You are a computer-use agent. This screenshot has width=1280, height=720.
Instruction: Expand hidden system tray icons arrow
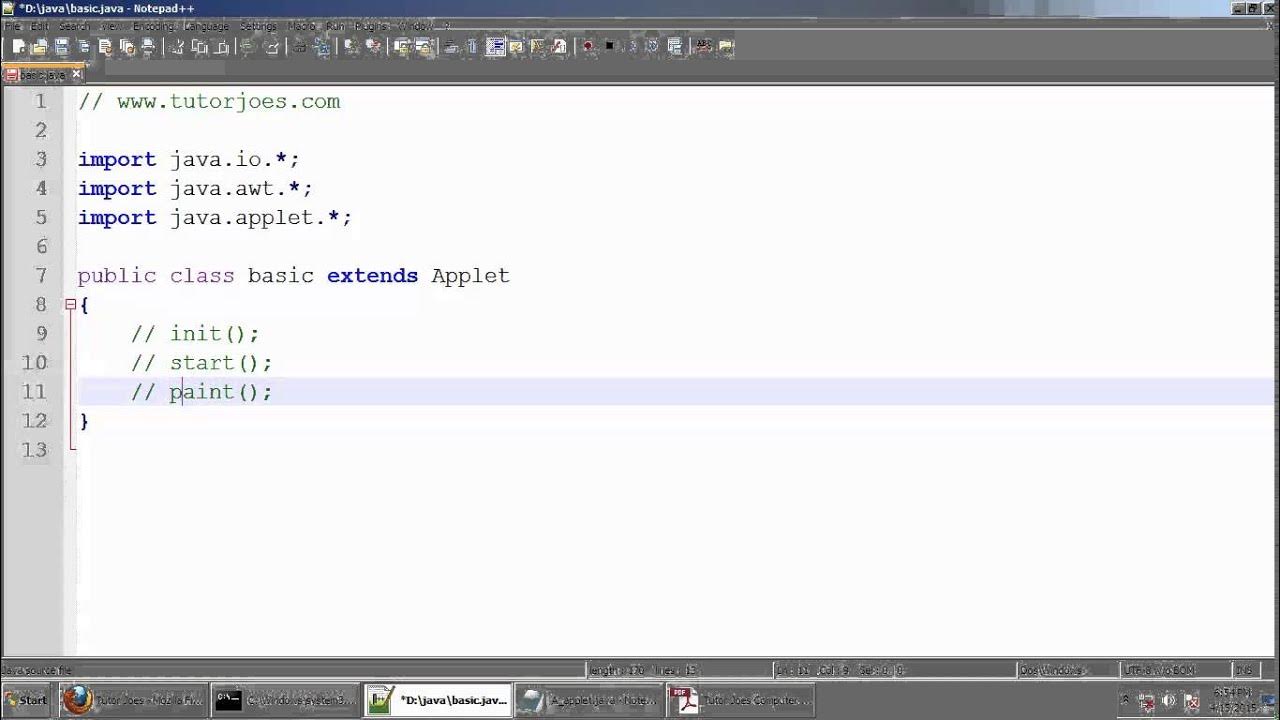(1126, 700)
